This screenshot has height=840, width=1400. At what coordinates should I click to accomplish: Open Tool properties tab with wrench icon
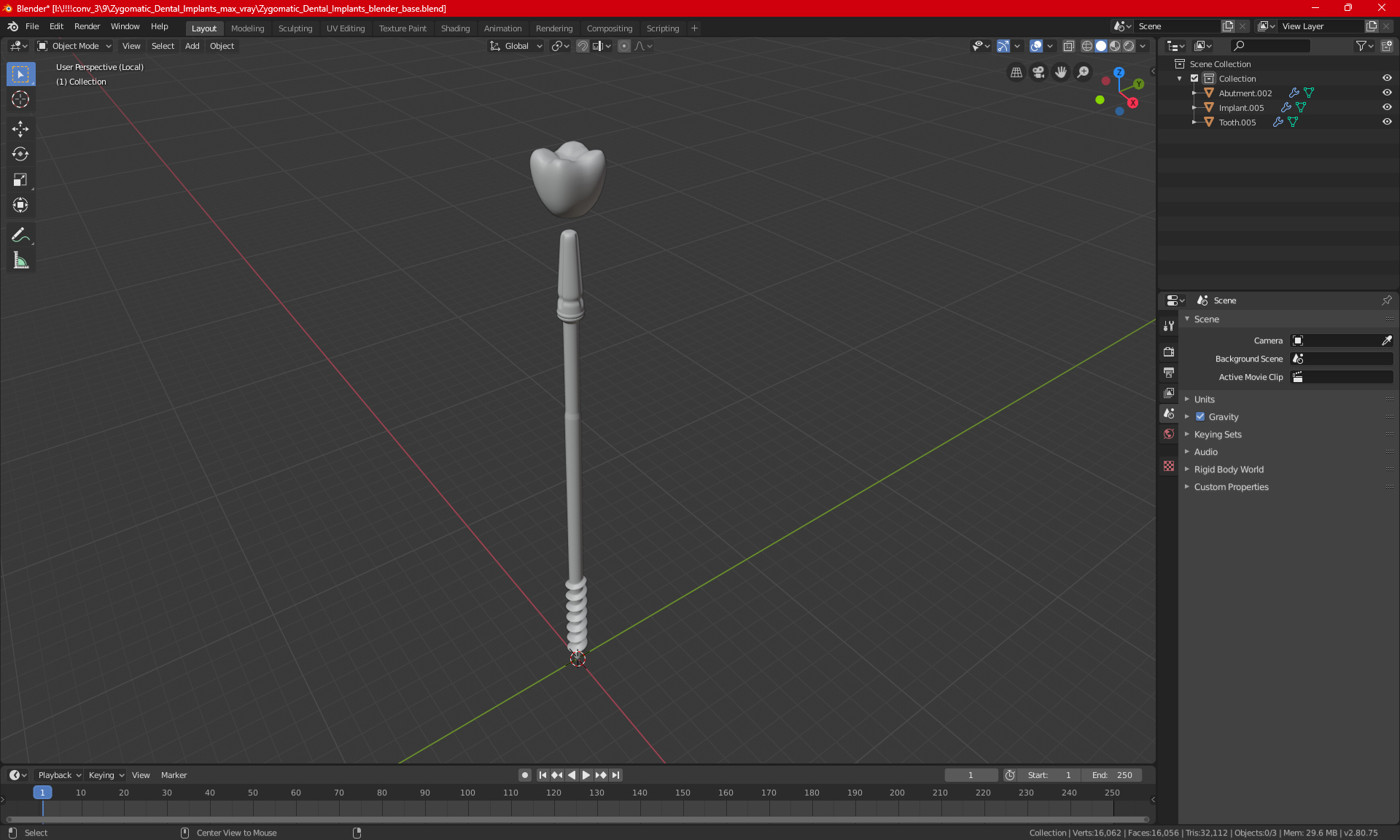[1169, 326]
